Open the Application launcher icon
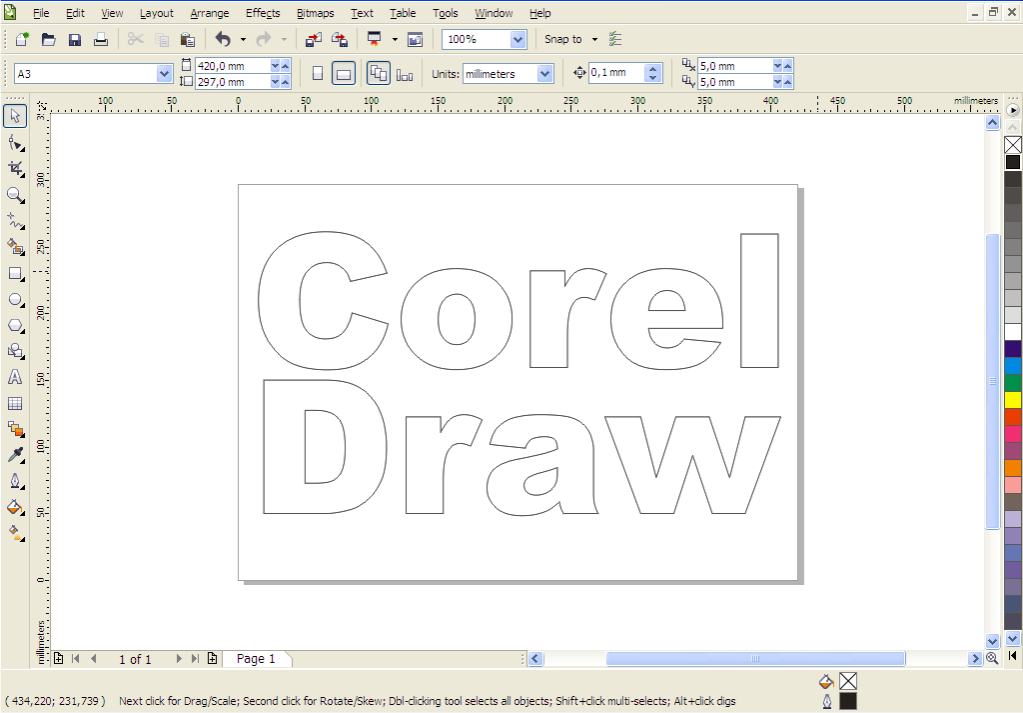Viewport: 1023px width, 713px height. point(374,40)
